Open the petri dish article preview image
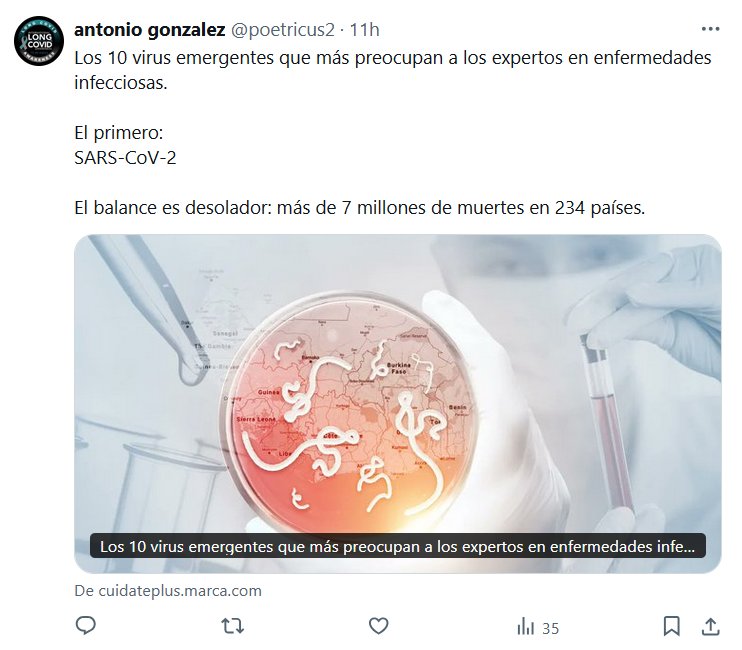The image size is (742, 650). (398, 404)
